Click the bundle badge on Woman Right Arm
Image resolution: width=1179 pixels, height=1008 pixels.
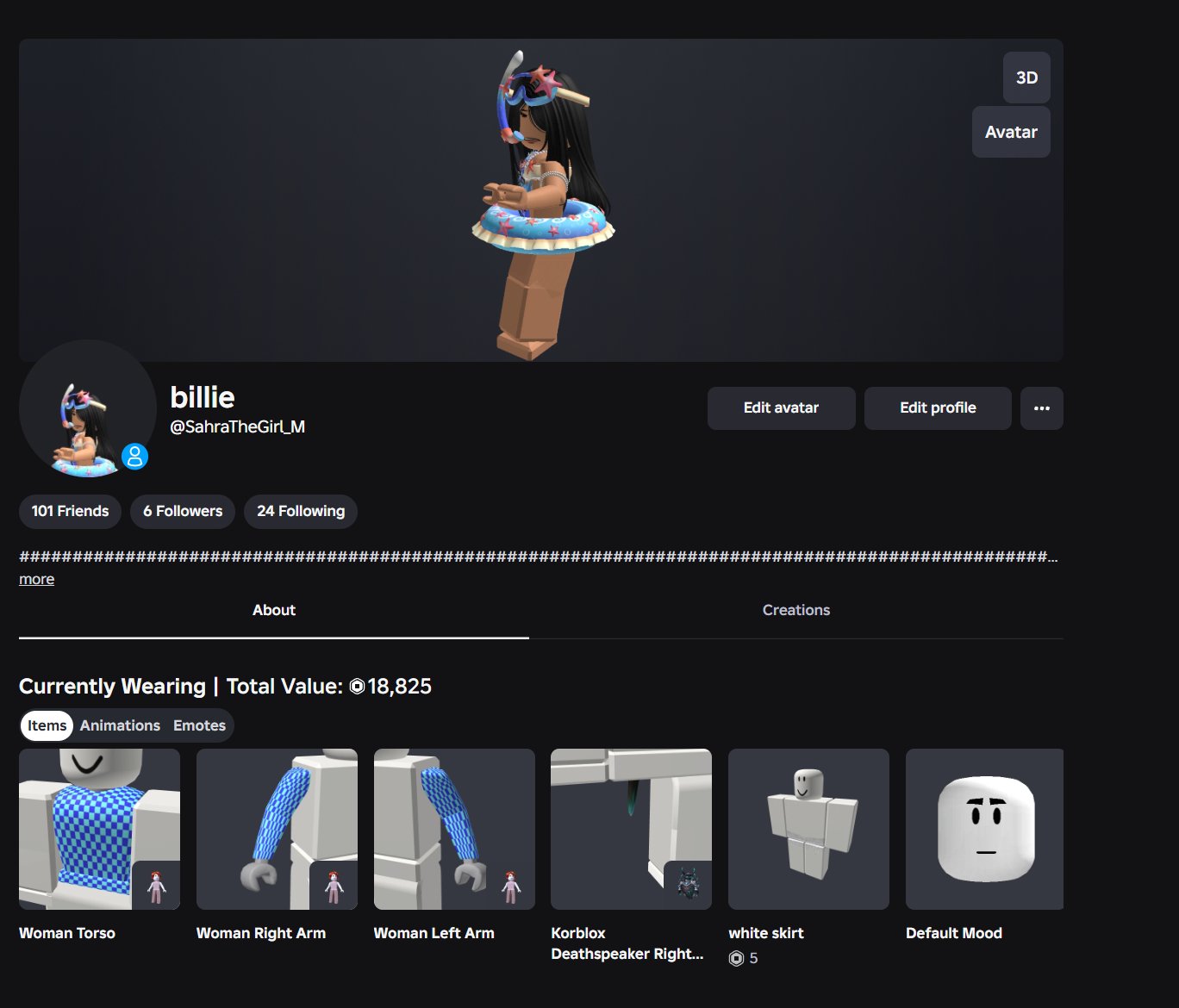334,886
